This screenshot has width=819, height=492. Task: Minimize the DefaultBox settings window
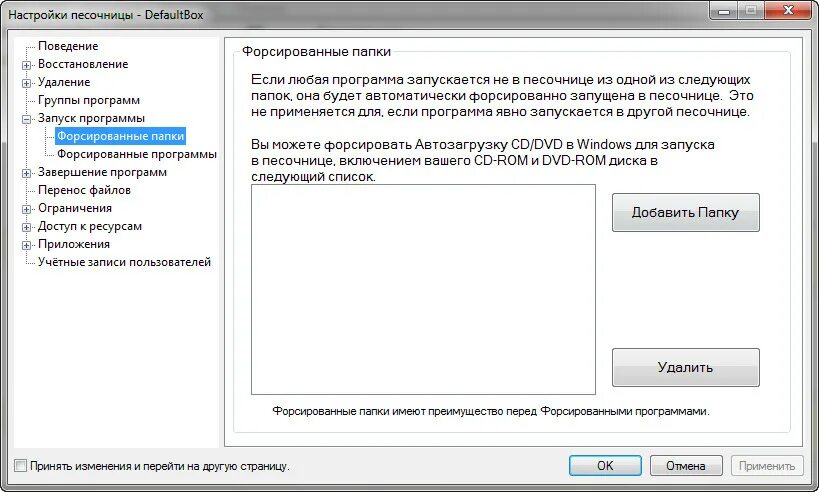click(x=724, y=10)
